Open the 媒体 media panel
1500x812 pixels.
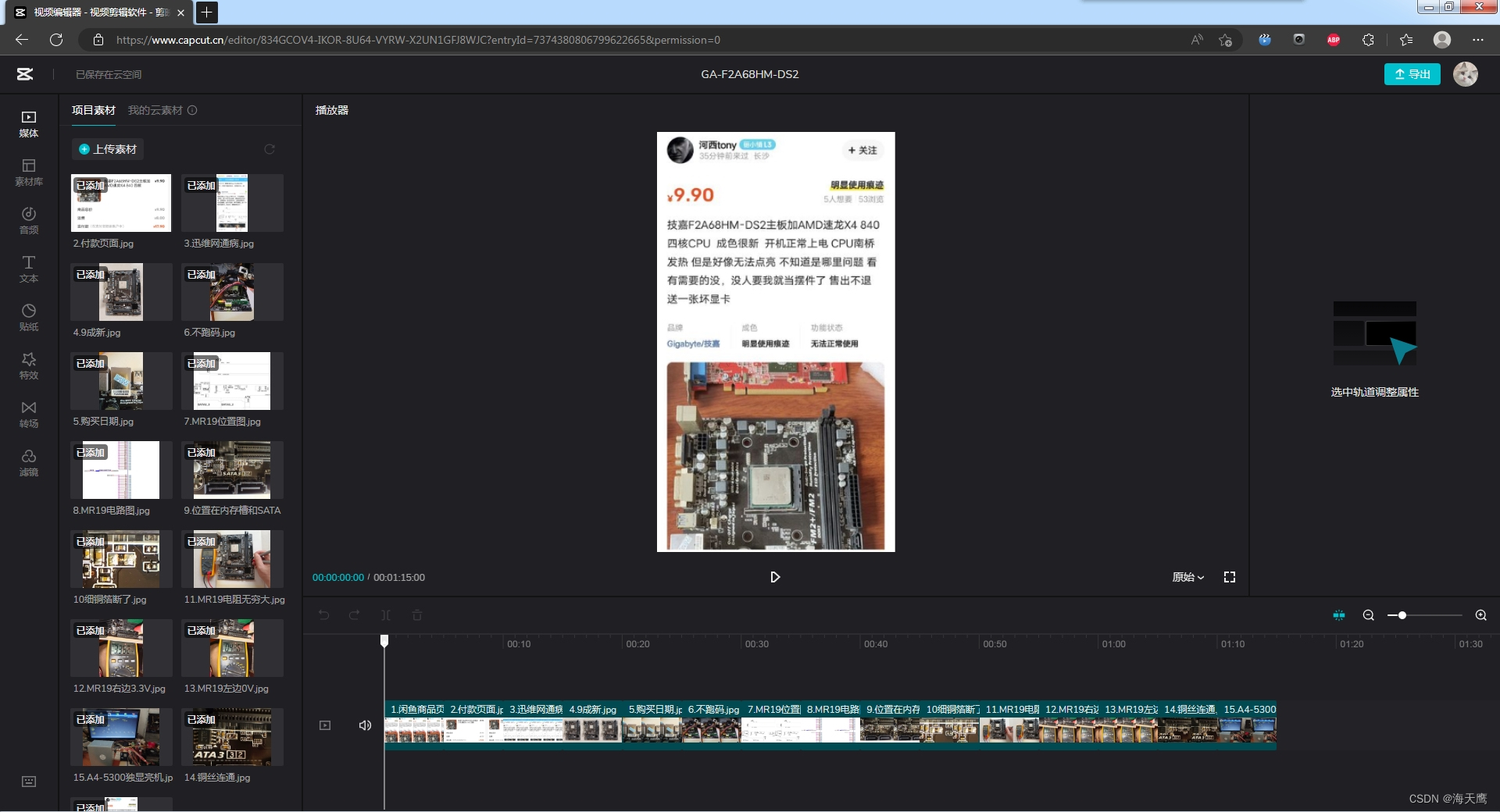29,123
